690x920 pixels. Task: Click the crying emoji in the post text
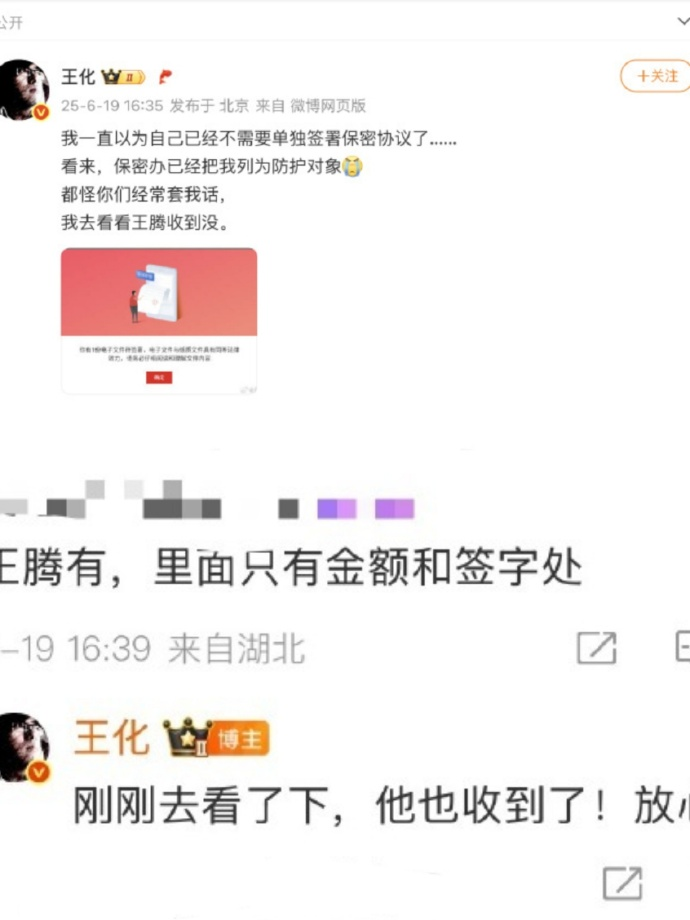coord(352,167)
